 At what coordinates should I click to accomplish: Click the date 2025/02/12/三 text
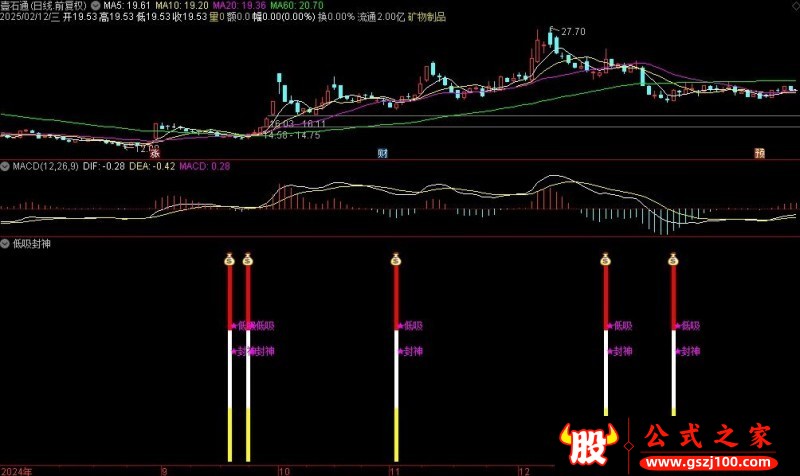click(30, 17)
